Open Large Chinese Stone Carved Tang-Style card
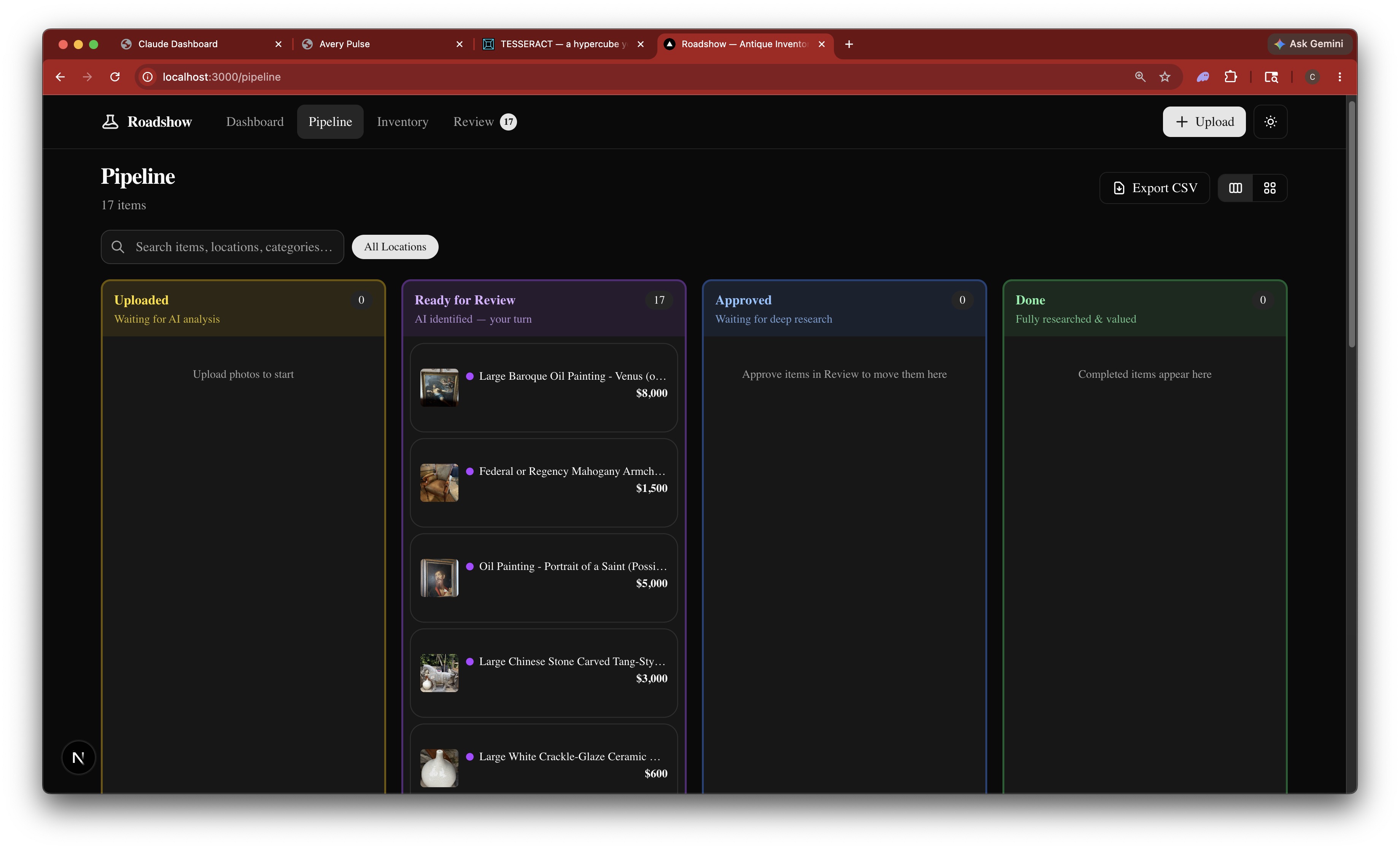The image size is (1400, 850). 544,673
